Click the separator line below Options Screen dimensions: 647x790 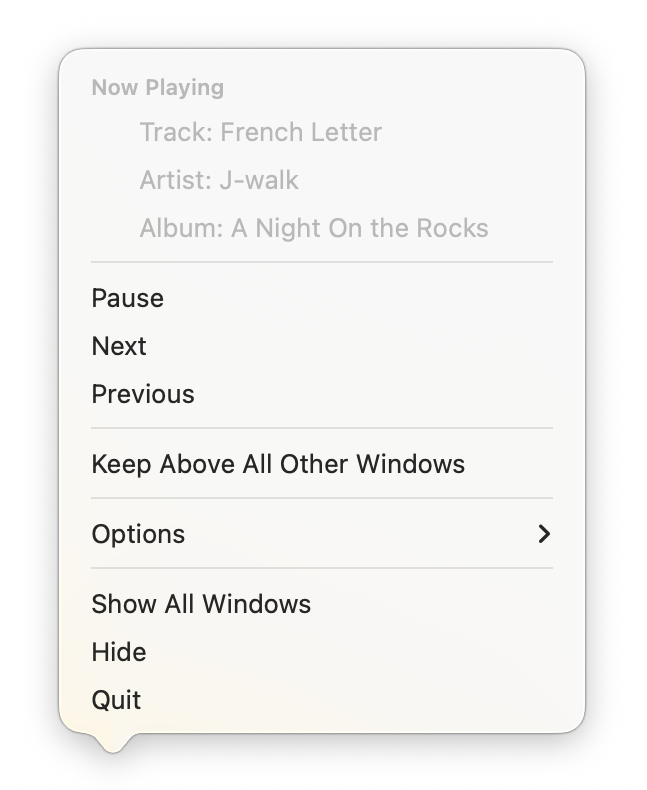[322, 568]
